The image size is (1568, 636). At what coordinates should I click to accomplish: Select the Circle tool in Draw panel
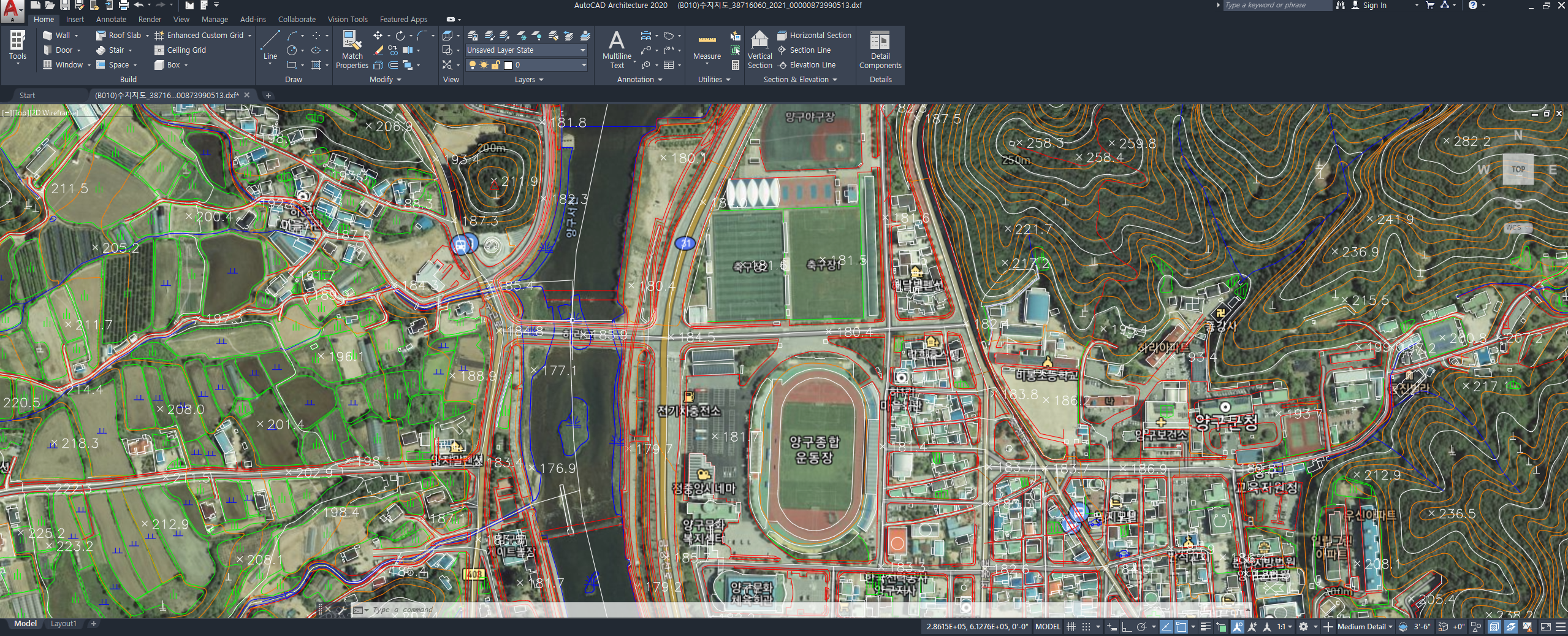[292, 50]
